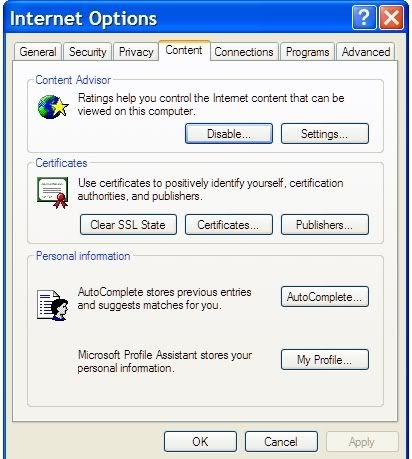Switch to the Advanced tab
This screenshot has height=459, width=412.
click(366, 52)
